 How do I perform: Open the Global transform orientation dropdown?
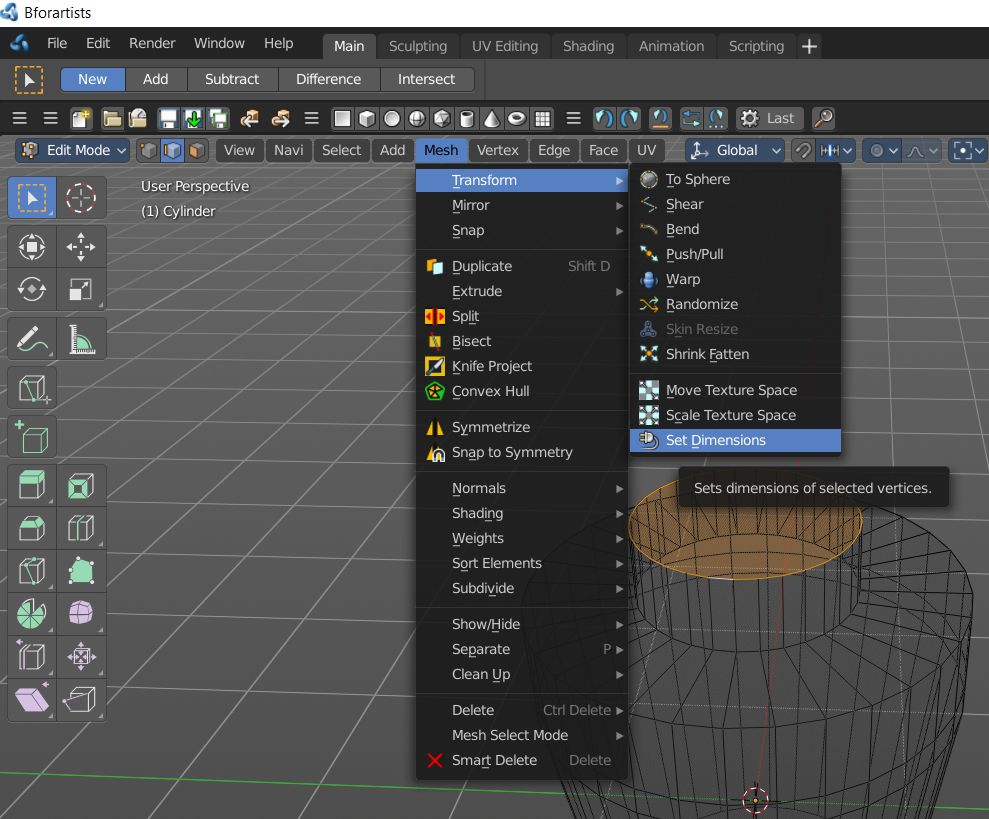[x=737, y=150]
